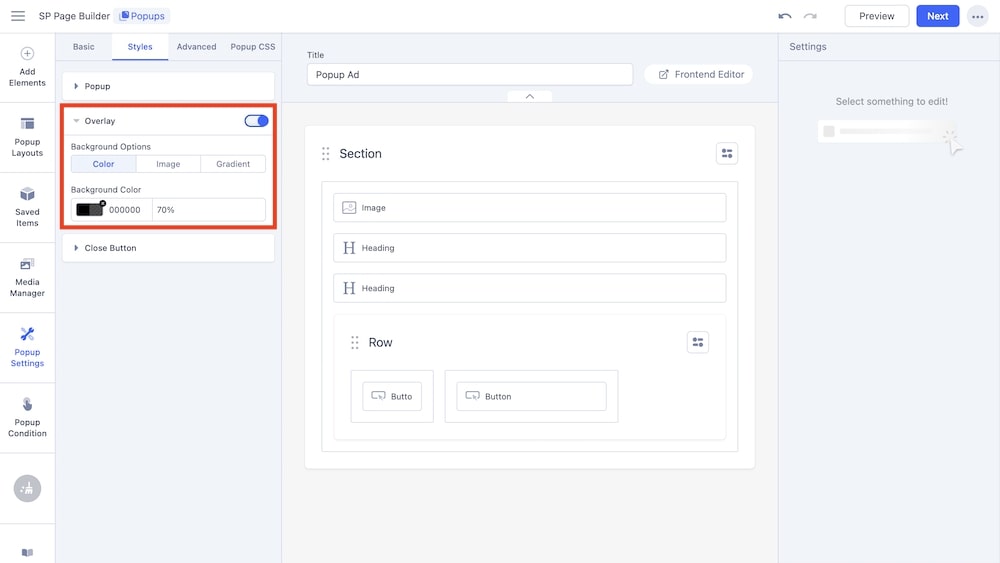Click the black background color swatch

(x=89, y=210)
